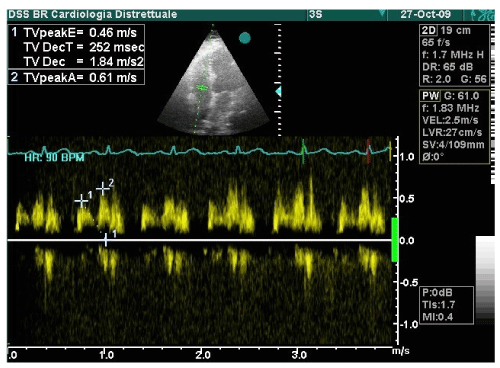The width and height of the screenshot is (500, 368).
Task: Click the HR 90 BPM readout
Action: [x=54, y=158]
